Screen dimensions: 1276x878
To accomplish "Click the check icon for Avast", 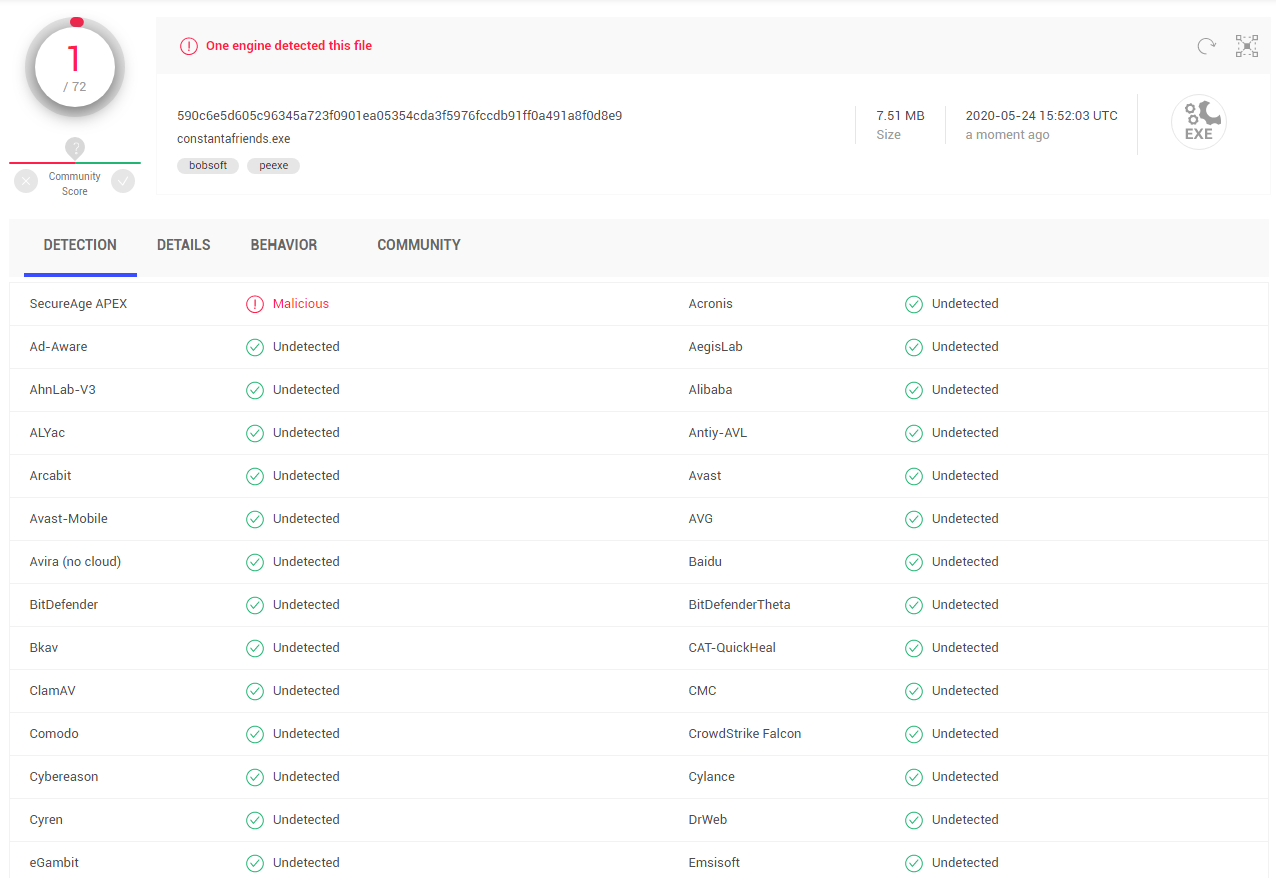I will click(914, 476).
